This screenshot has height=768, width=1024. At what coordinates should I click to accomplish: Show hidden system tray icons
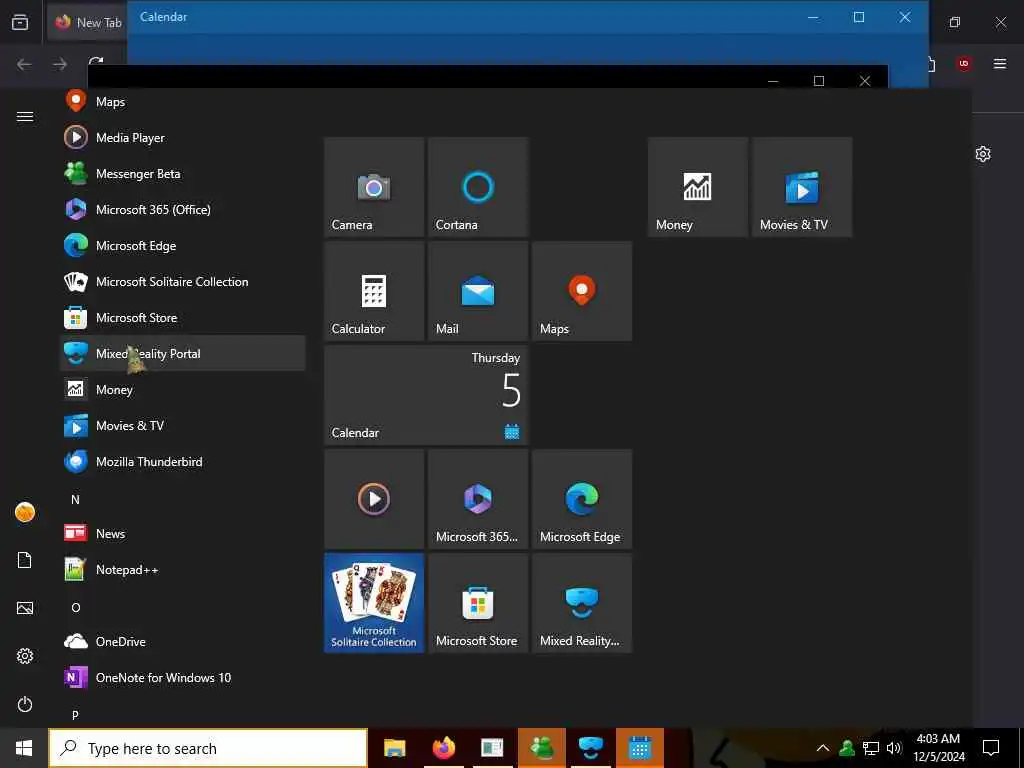click(823, 748)
